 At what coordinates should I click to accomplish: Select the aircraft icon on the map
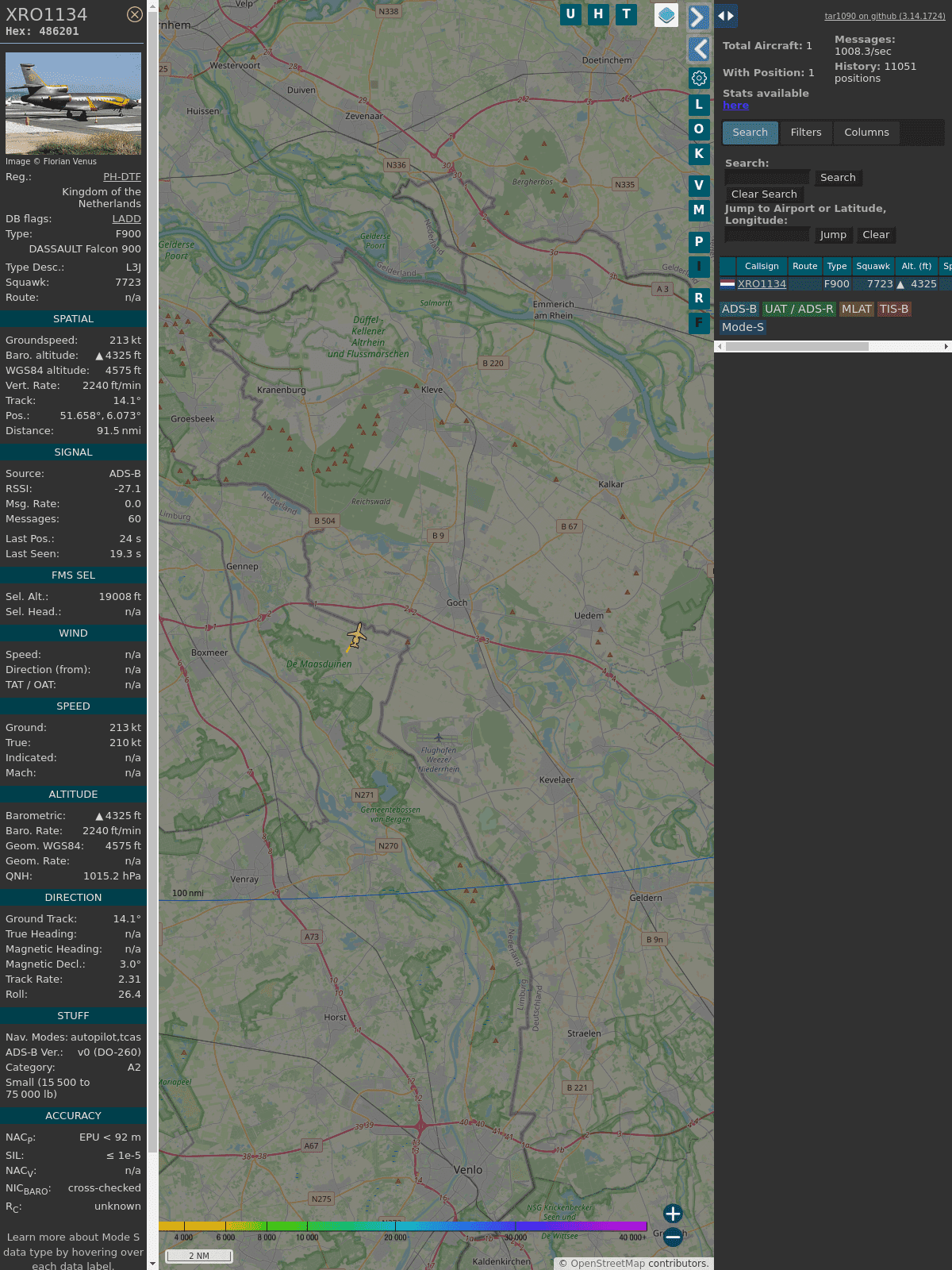pos(357,636)
